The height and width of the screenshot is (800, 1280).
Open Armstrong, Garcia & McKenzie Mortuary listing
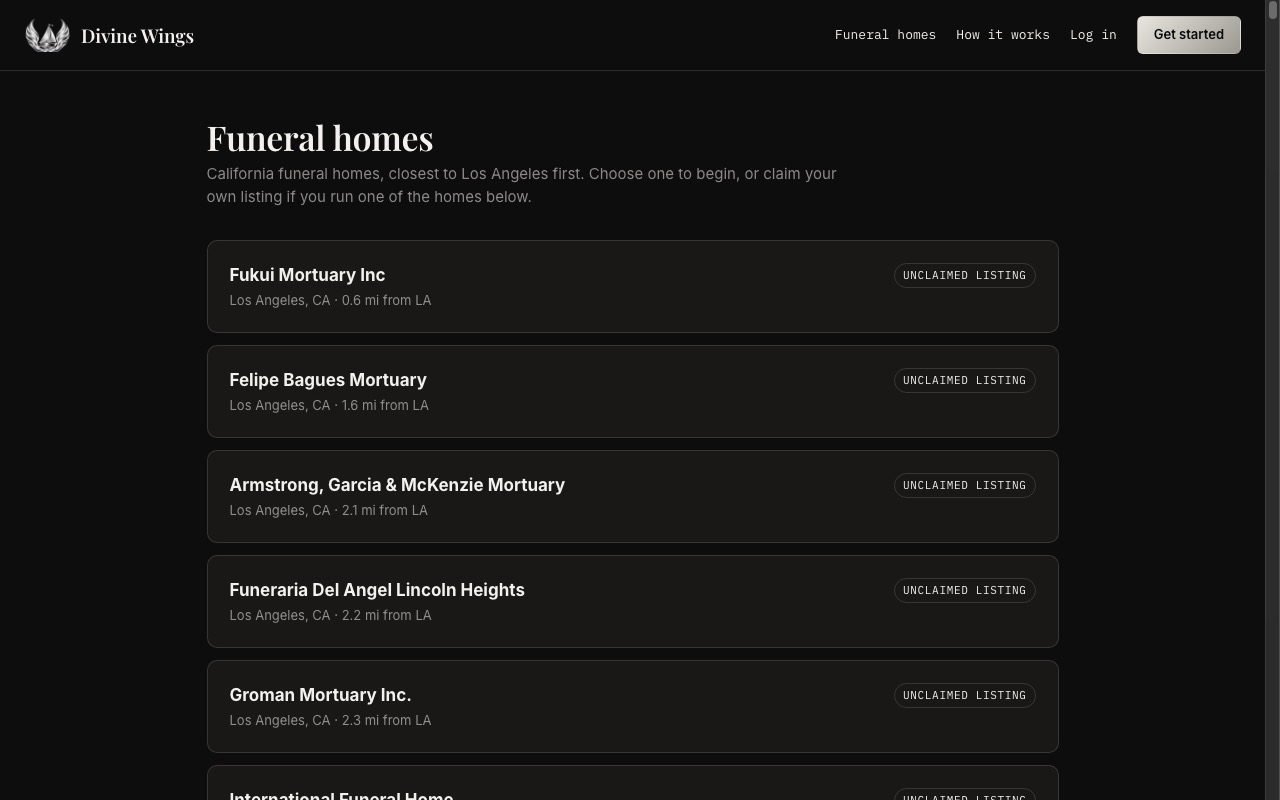tap(632, 496)
